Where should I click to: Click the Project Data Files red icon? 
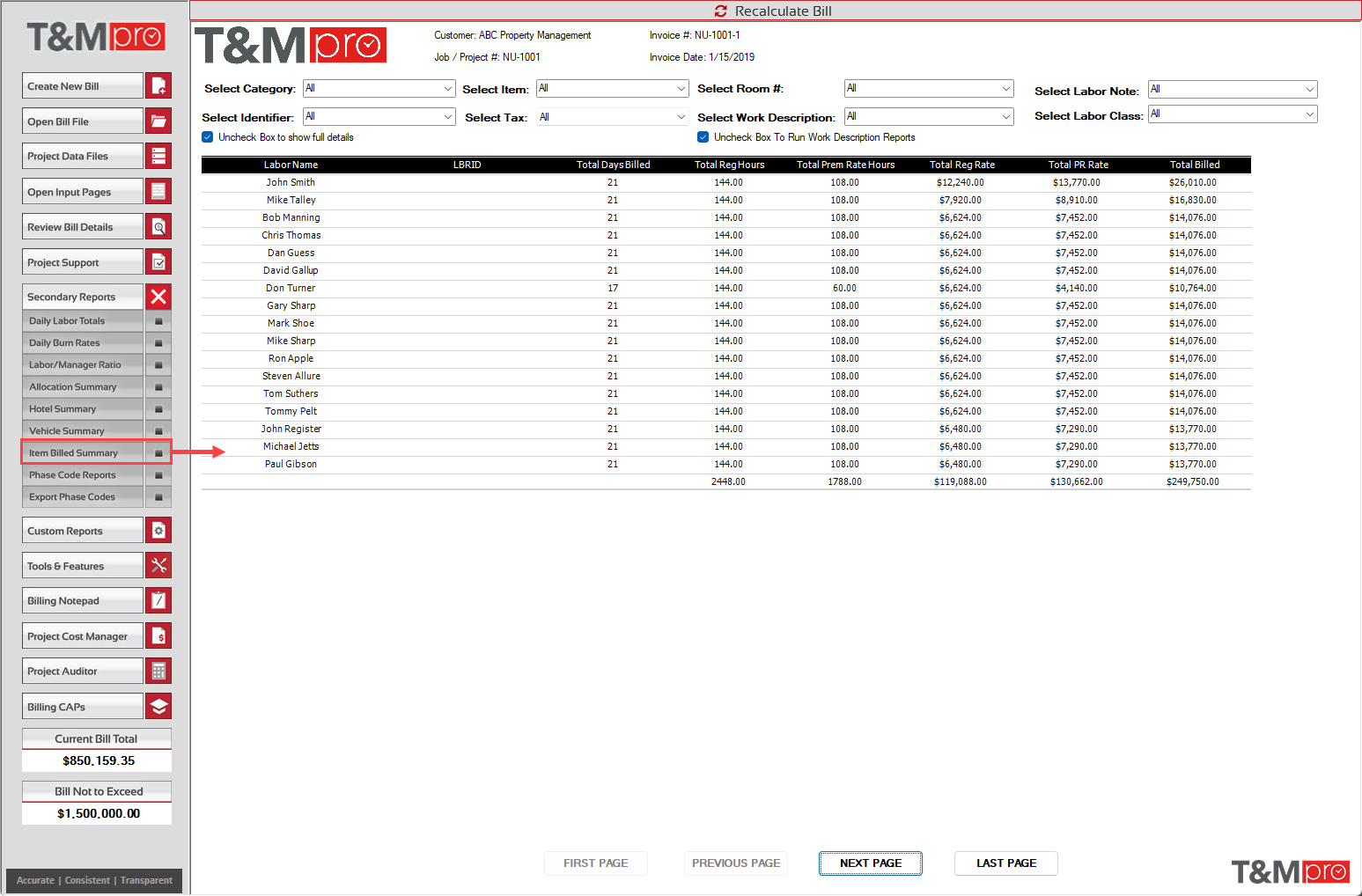pyautogui.click(x=158, y=156)
